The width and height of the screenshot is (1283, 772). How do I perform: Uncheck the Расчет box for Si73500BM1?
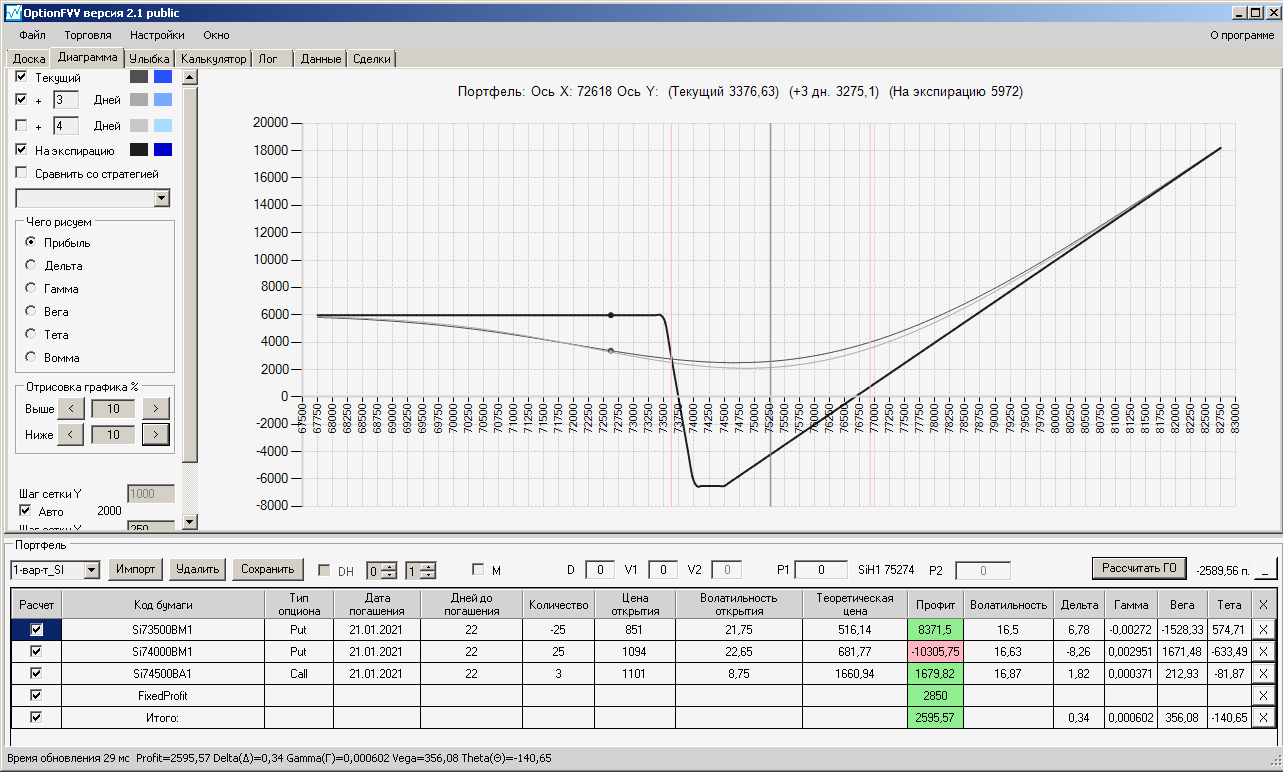(37, 630)
